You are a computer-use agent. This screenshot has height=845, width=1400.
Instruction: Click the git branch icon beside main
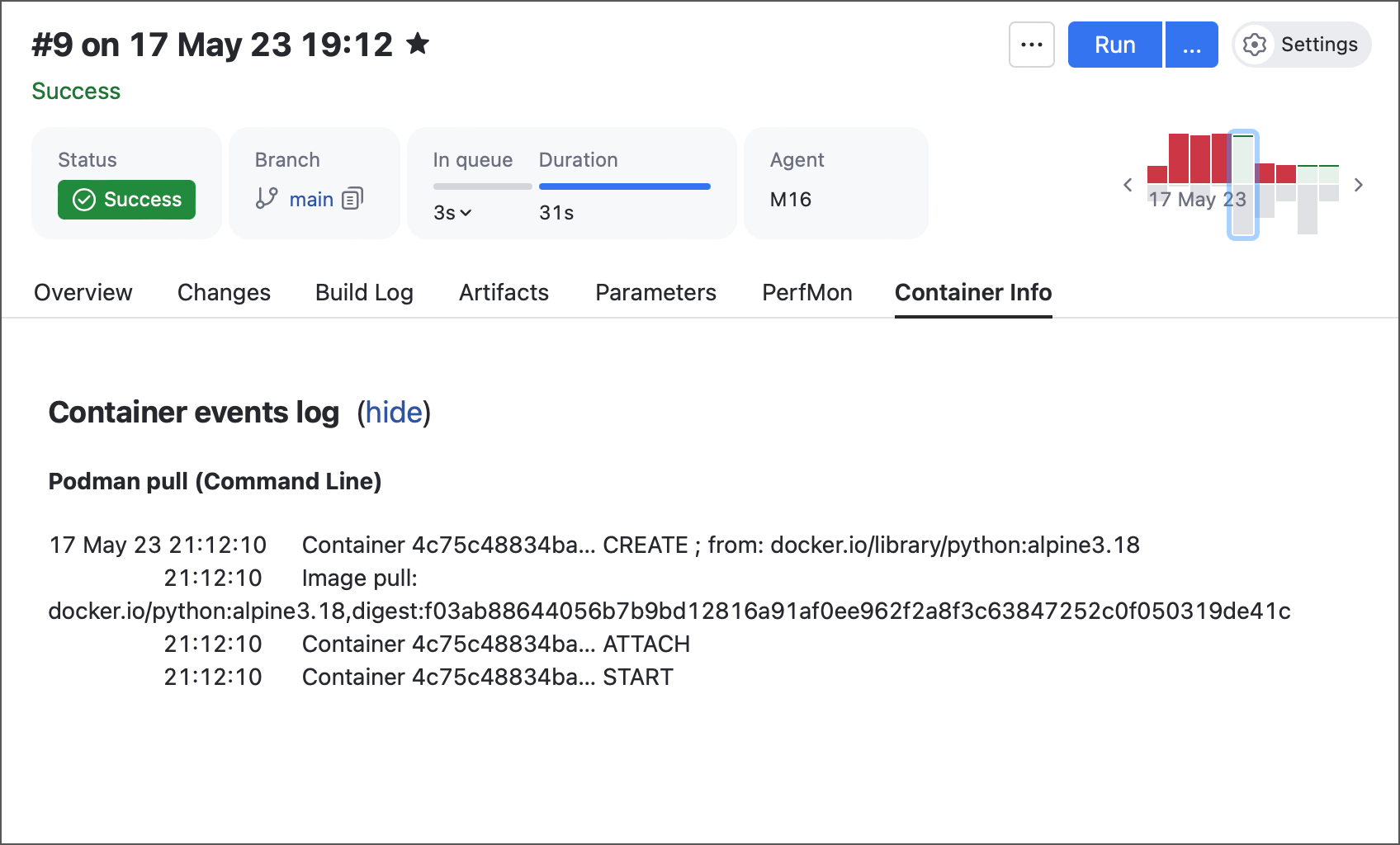pyautogui.click(x=264, y=199)
